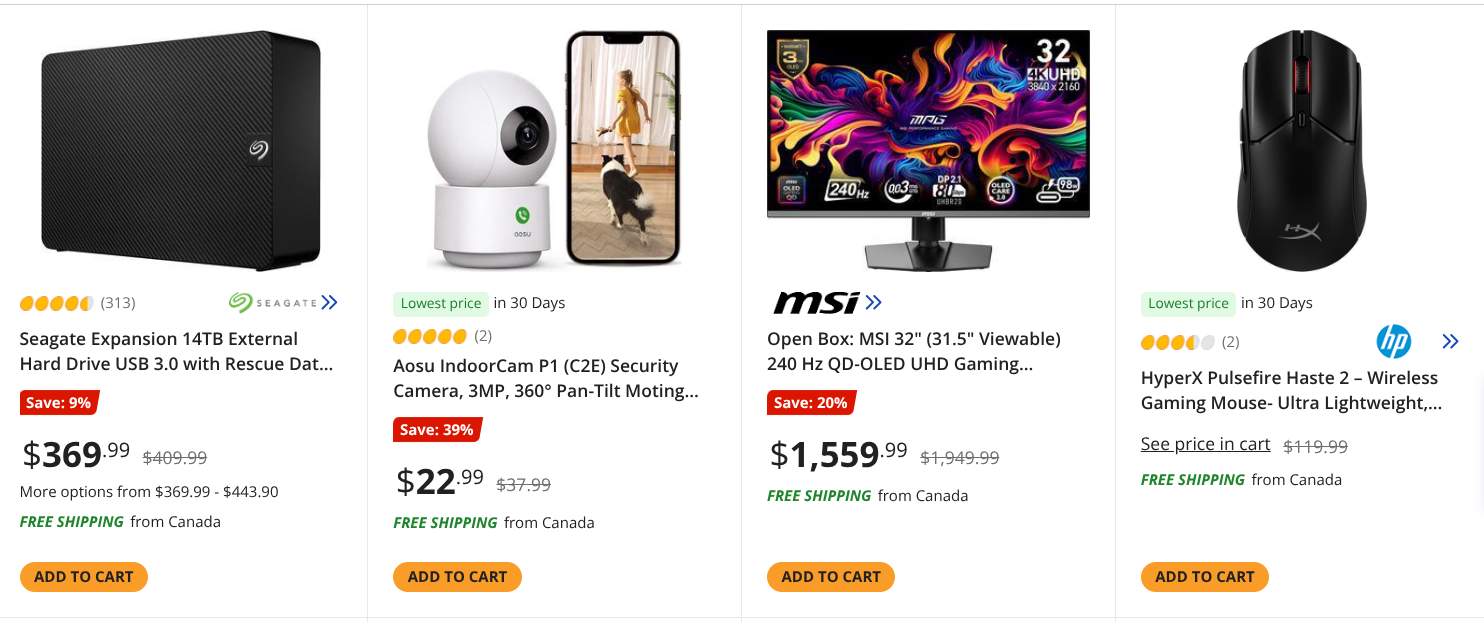The width and height of the screenshot is (1484, 622).
Task: Click the HP brand logo icon
Action: coord(1393,342)
